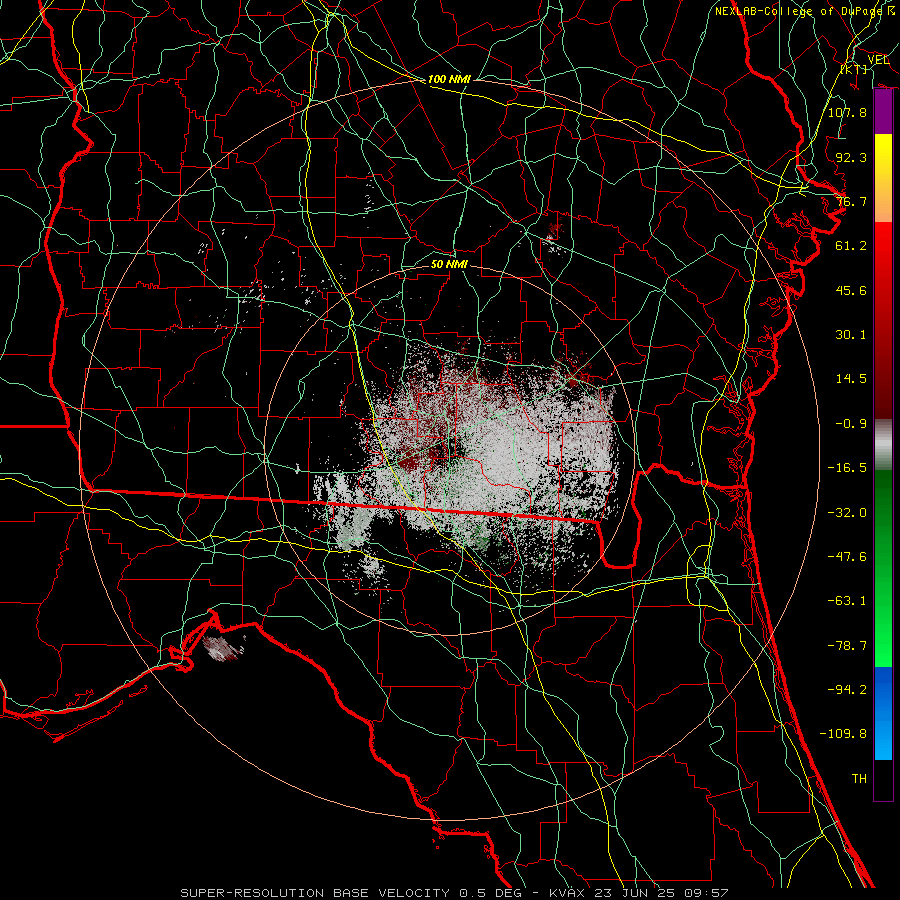Click the VEL legend title
Screen dimensions: 900x900
coord(878,60)
